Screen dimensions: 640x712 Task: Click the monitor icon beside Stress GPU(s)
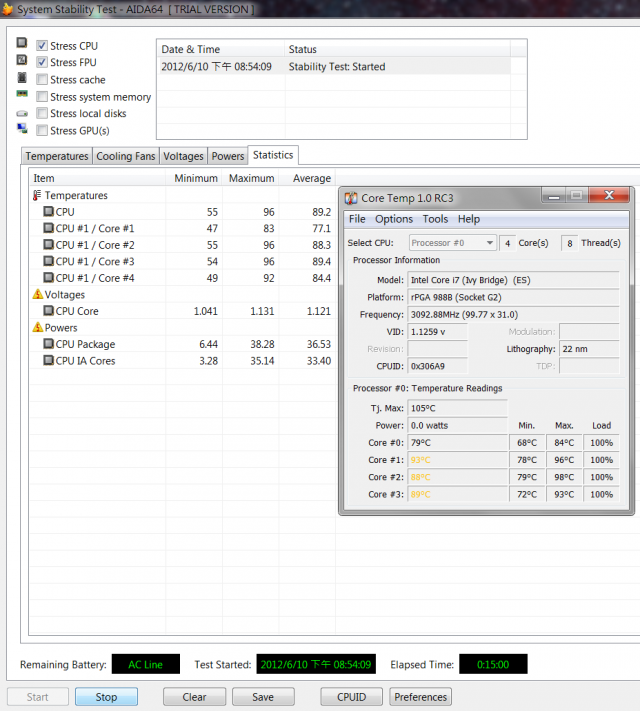[x=22, y=129]
